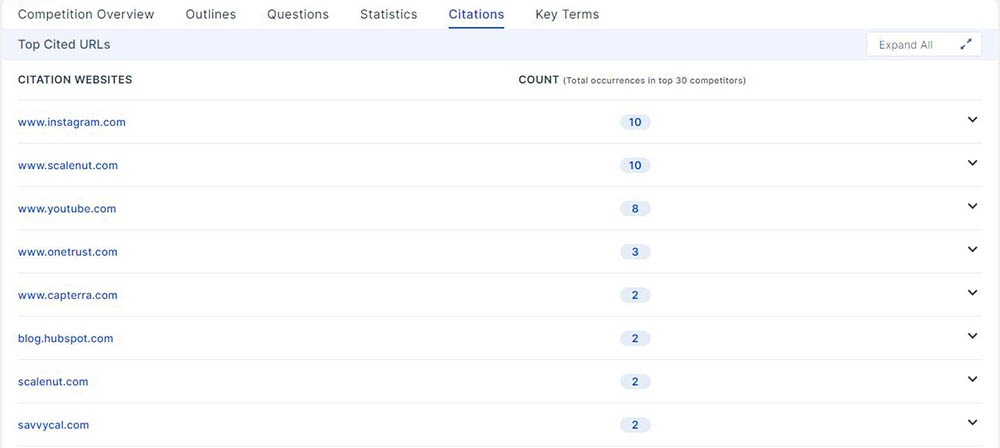1000x448 pixels.
Task: Click the blog.hubspot.com link
Action: tap(66, 338)
